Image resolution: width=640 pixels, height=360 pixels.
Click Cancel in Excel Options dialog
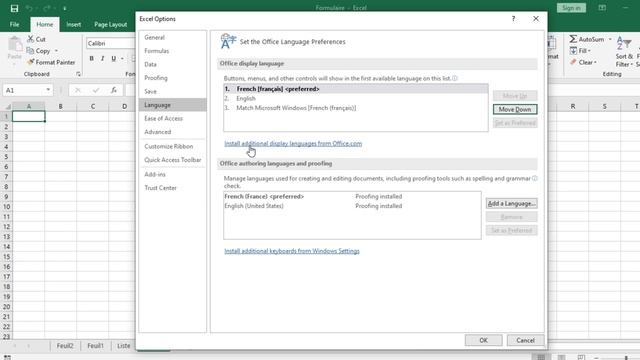[x=525, y=340]
